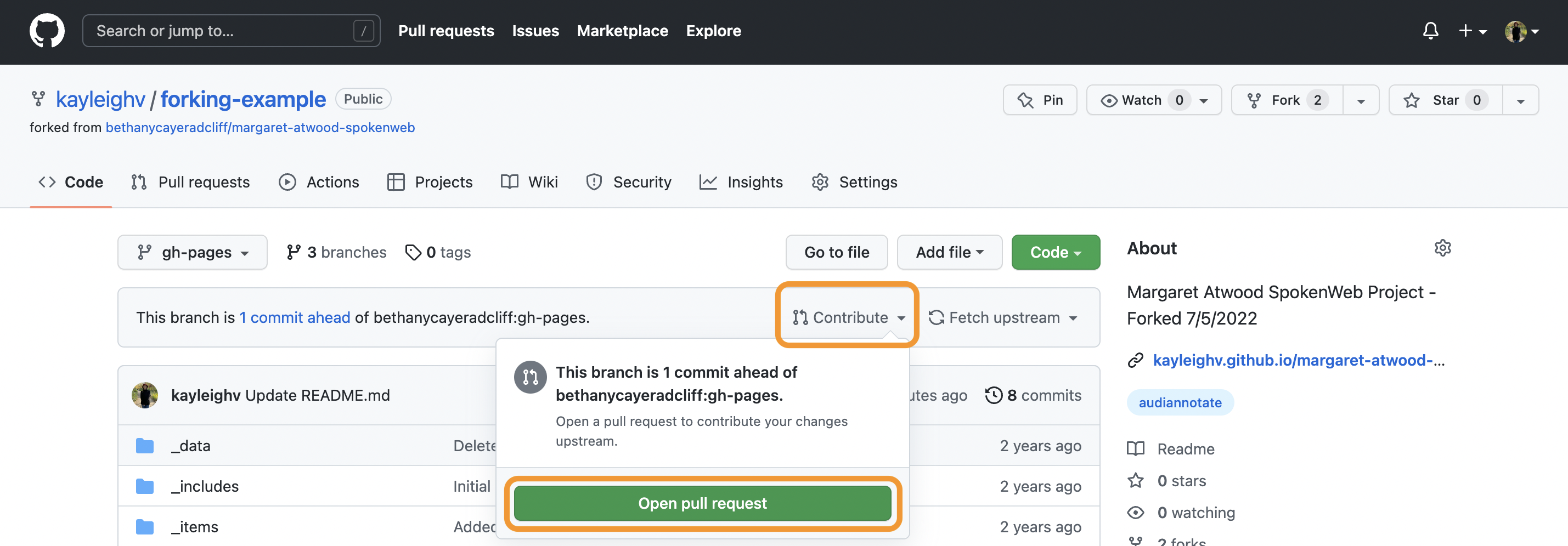This screenshot has width=1568, height=546.
Task: Toggle the Contribute dropdown
Action: click(849, 317)
